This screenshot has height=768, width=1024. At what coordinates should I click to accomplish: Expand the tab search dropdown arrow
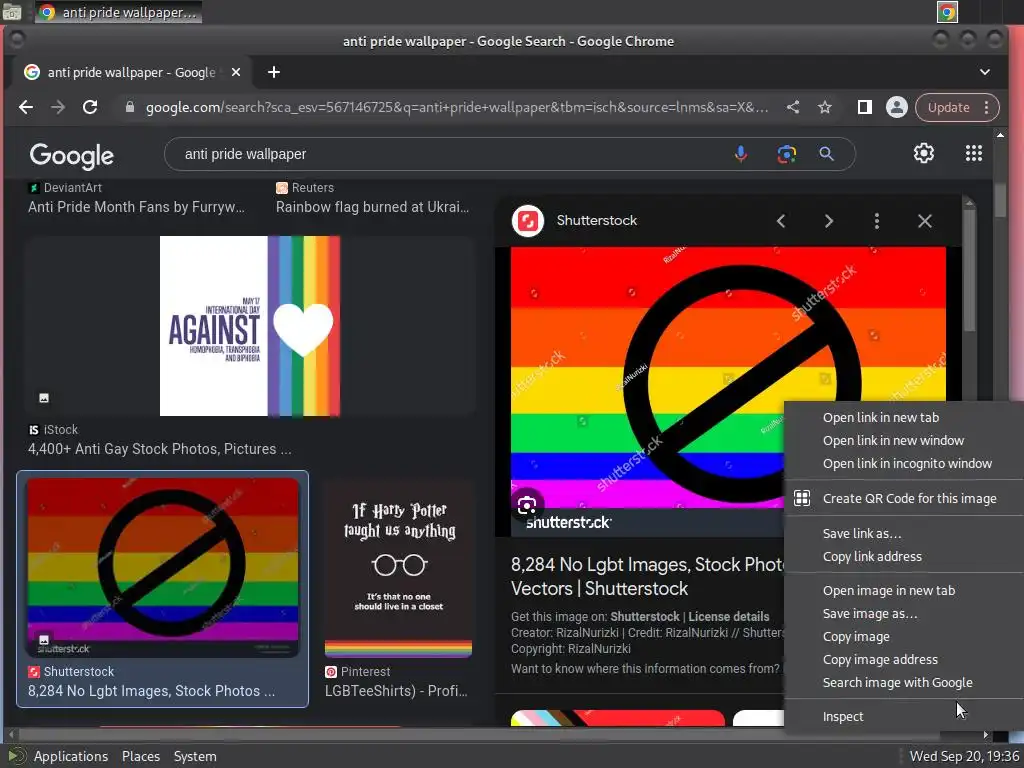pos(984,72)
